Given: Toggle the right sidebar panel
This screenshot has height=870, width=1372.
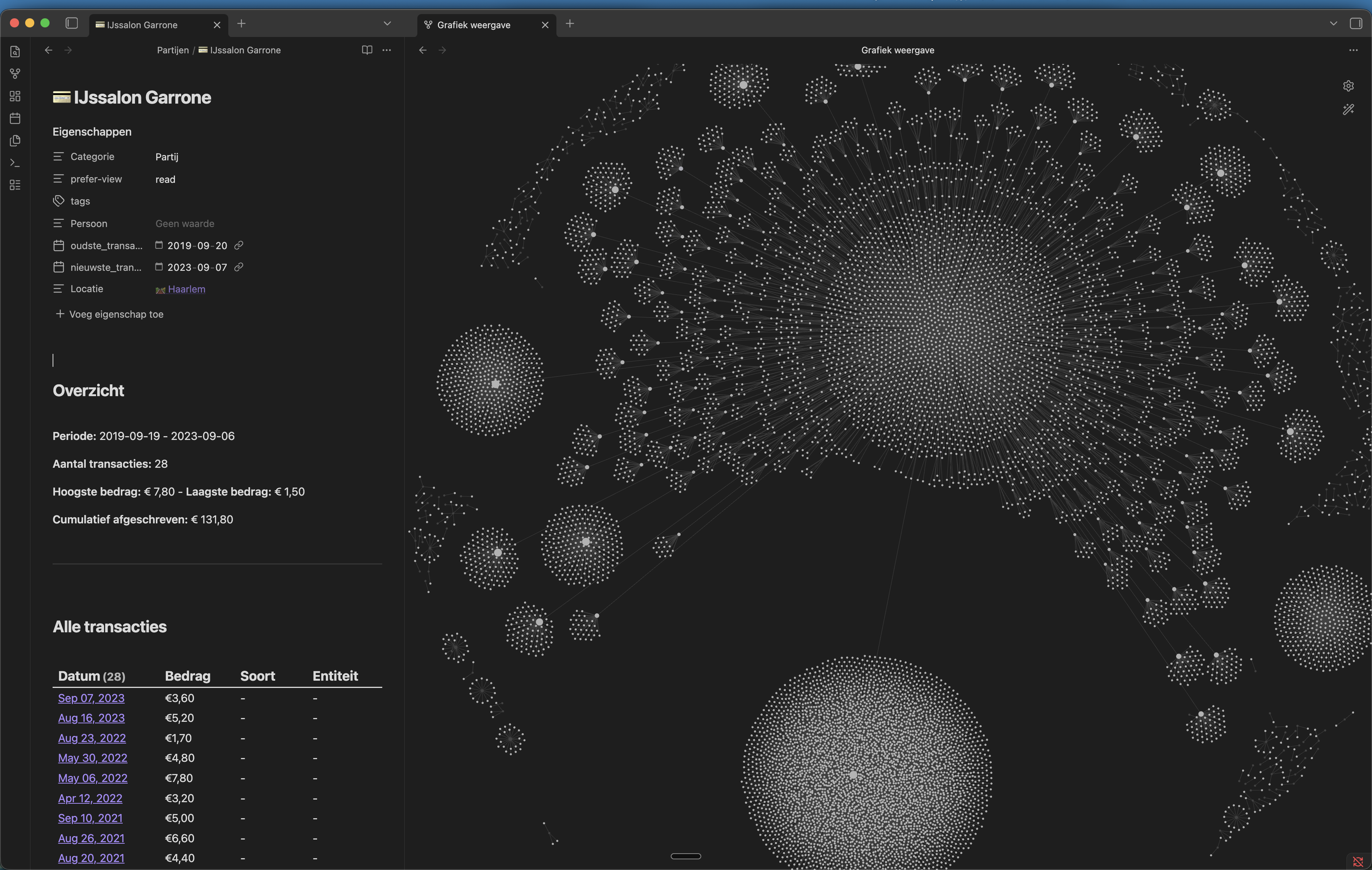Looking at the screenshot, I should coord(1356,23).
